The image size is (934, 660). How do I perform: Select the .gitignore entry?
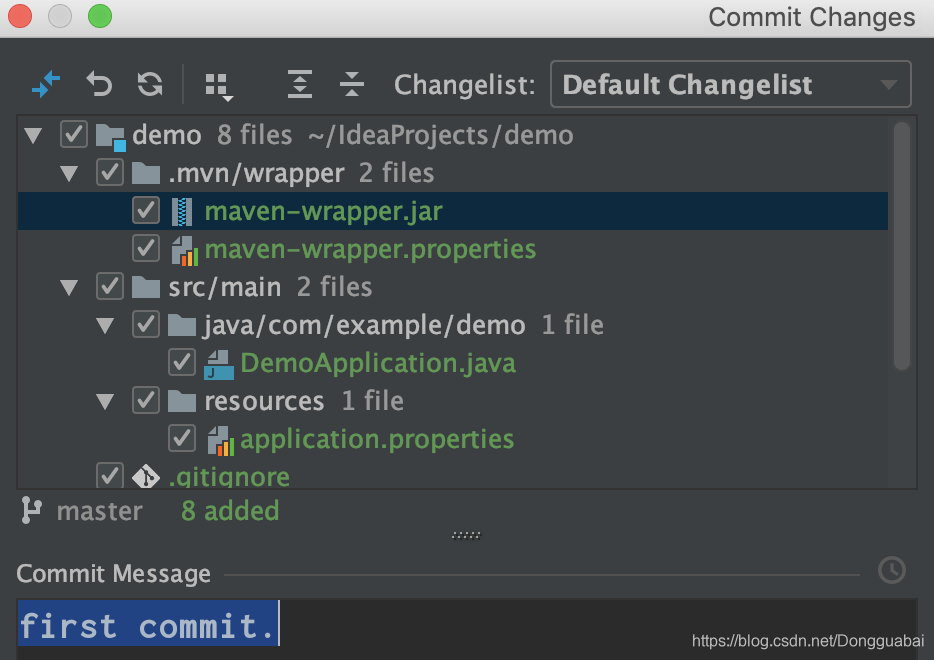230,477
